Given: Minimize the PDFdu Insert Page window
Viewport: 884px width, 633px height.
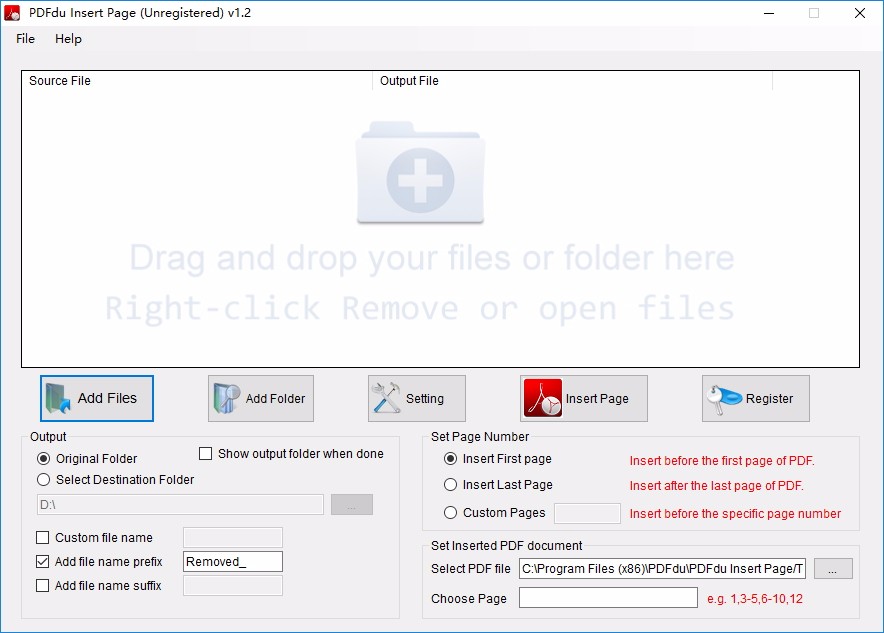Looking at the screenshot, I should 769,13.
